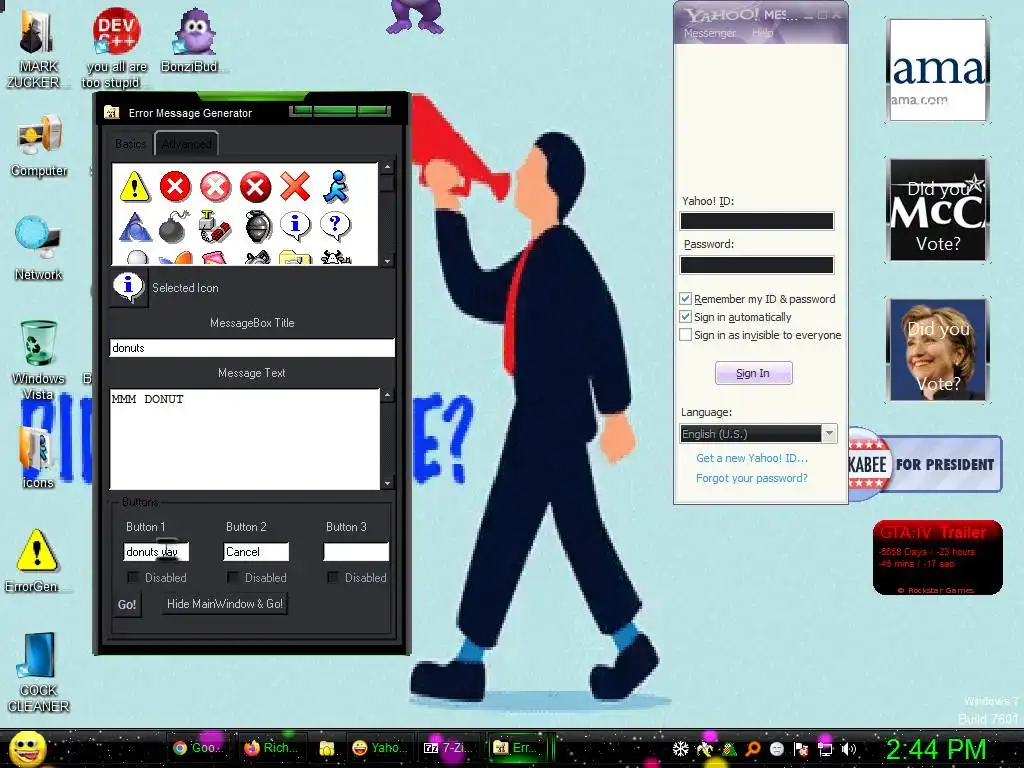Click the empty Button 3 text field
The width and height of the screenshot is (1024, 768).
(356, 552)
